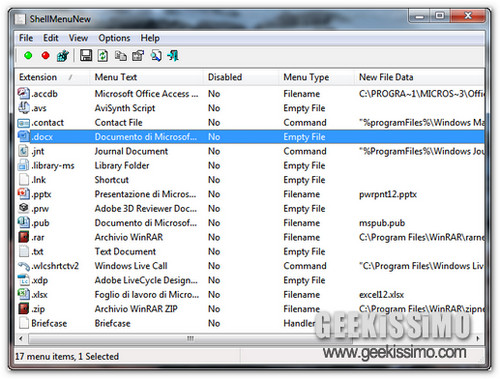Click the 'Handler' menu type of Briefcase

tap(299, 323)
